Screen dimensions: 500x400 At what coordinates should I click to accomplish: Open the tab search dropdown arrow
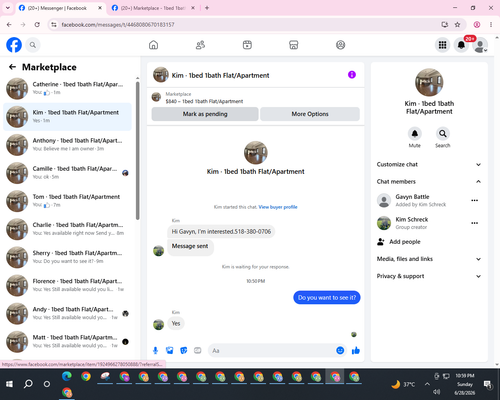(8, 8)
